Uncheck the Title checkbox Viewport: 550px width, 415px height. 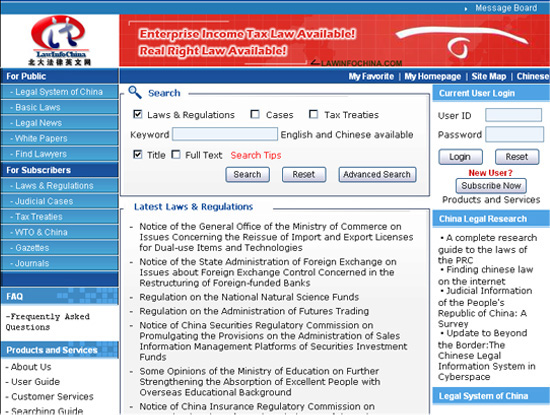point(138,155)
